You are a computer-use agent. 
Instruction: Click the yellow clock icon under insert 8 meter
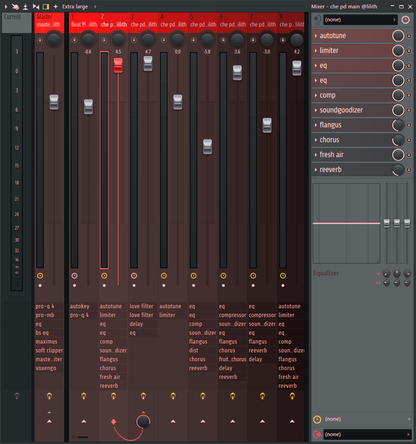[283, 276]
